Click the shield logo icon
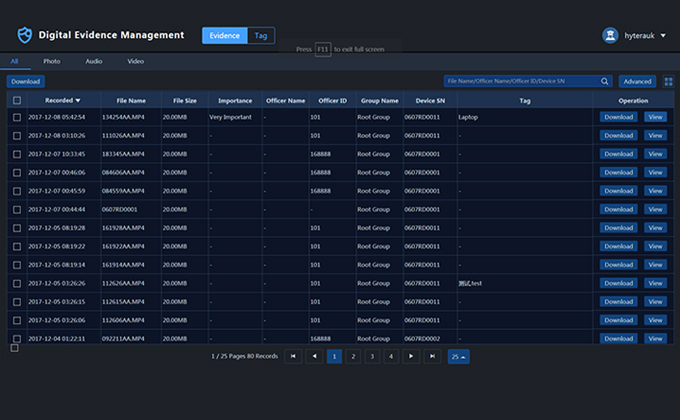The height and width of the screenshot is (420, 680). (25, 35)
